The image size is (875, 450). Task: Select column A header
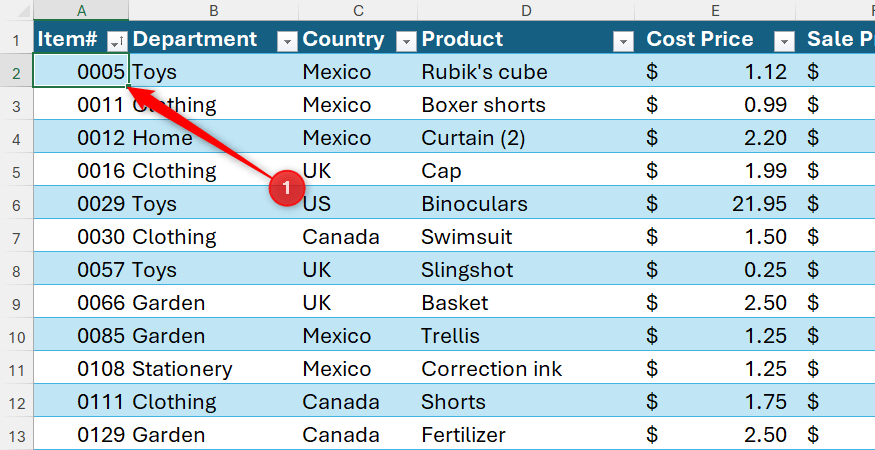81,10
